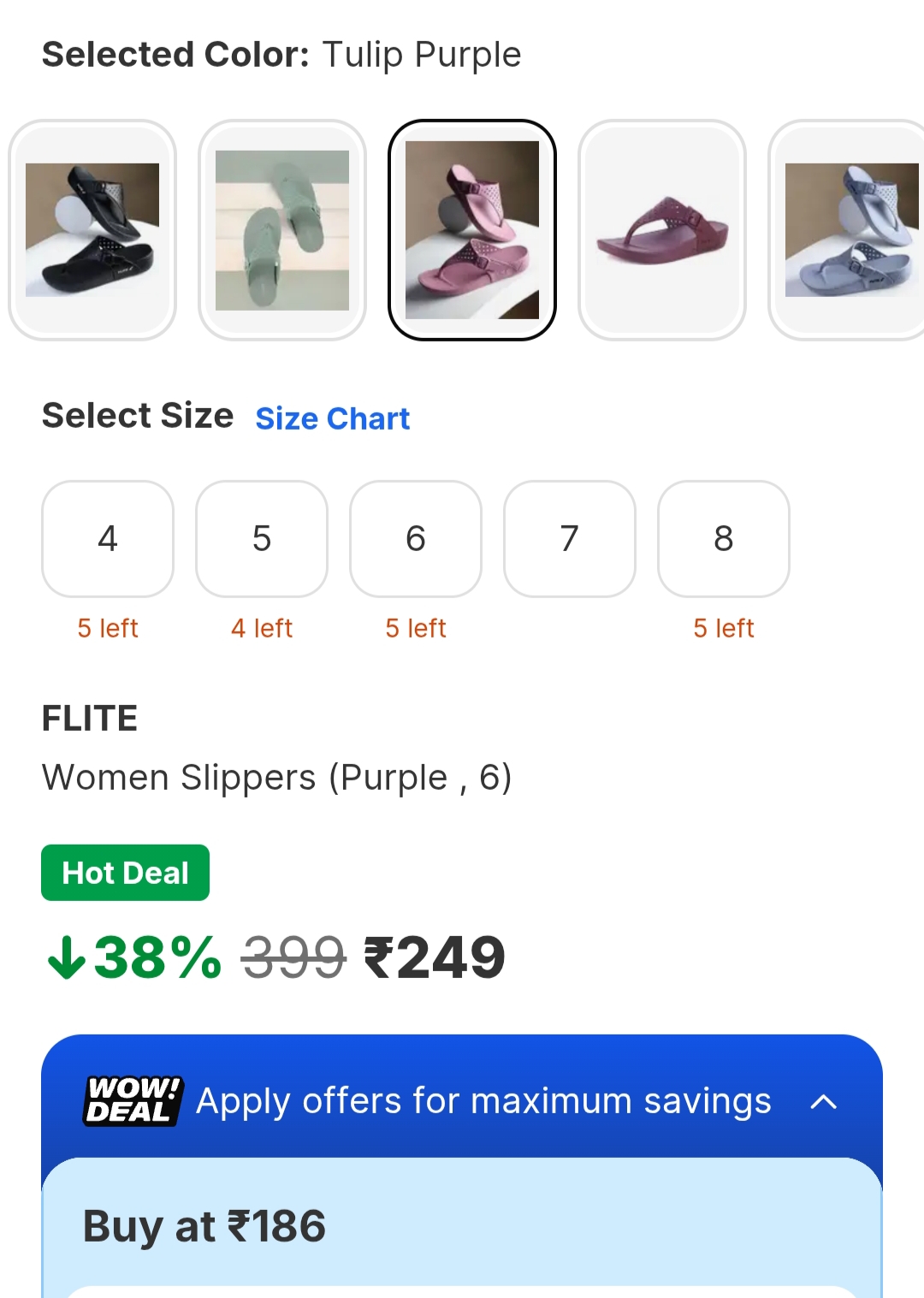This screenshot has width=924, height=1298.
Task: Select the black slipper color option
Action: pos(92,229)
